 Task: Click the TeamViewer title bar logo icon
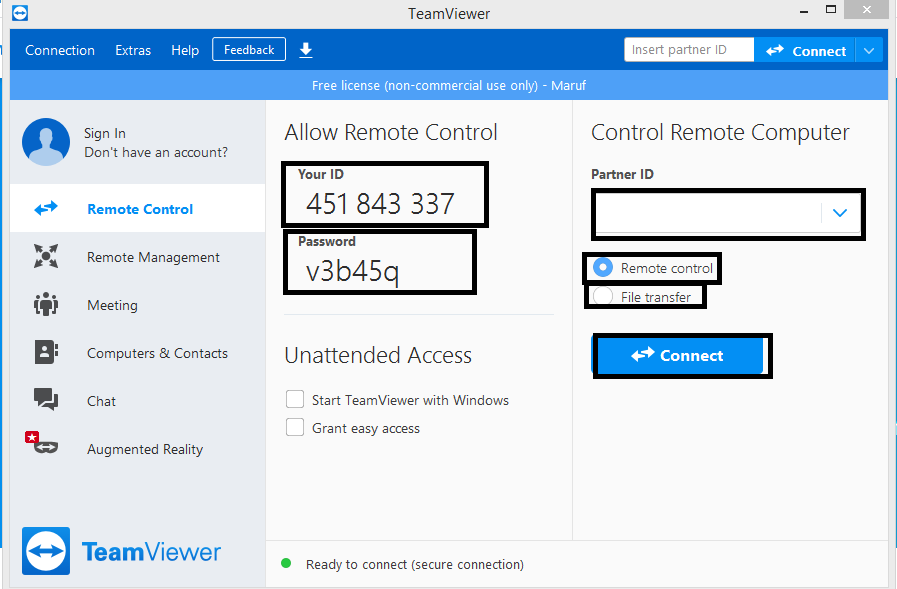click(x=20, y=13)
